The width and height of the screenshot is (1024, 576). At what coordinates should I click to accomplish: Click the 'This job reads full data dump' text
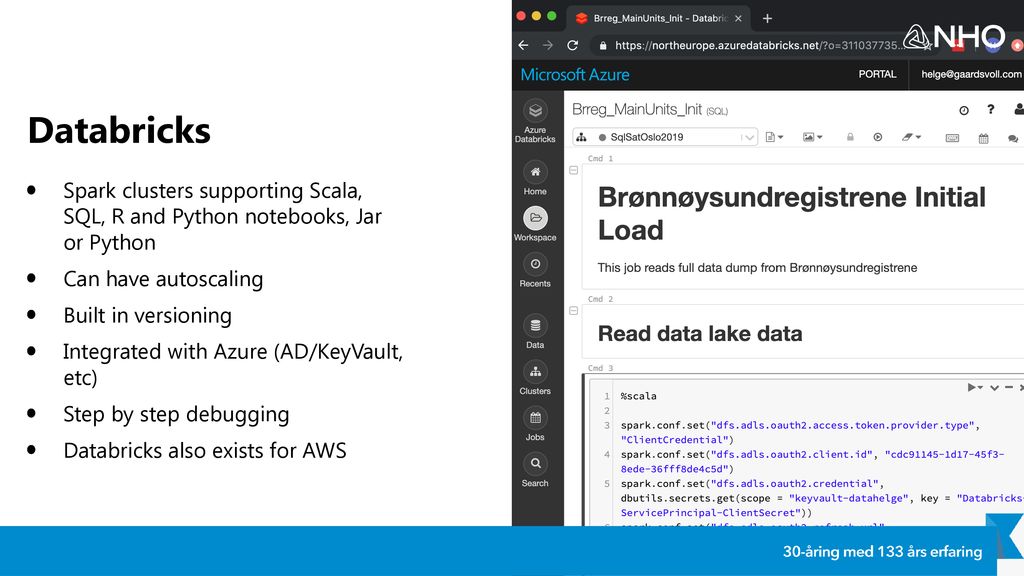757,268
